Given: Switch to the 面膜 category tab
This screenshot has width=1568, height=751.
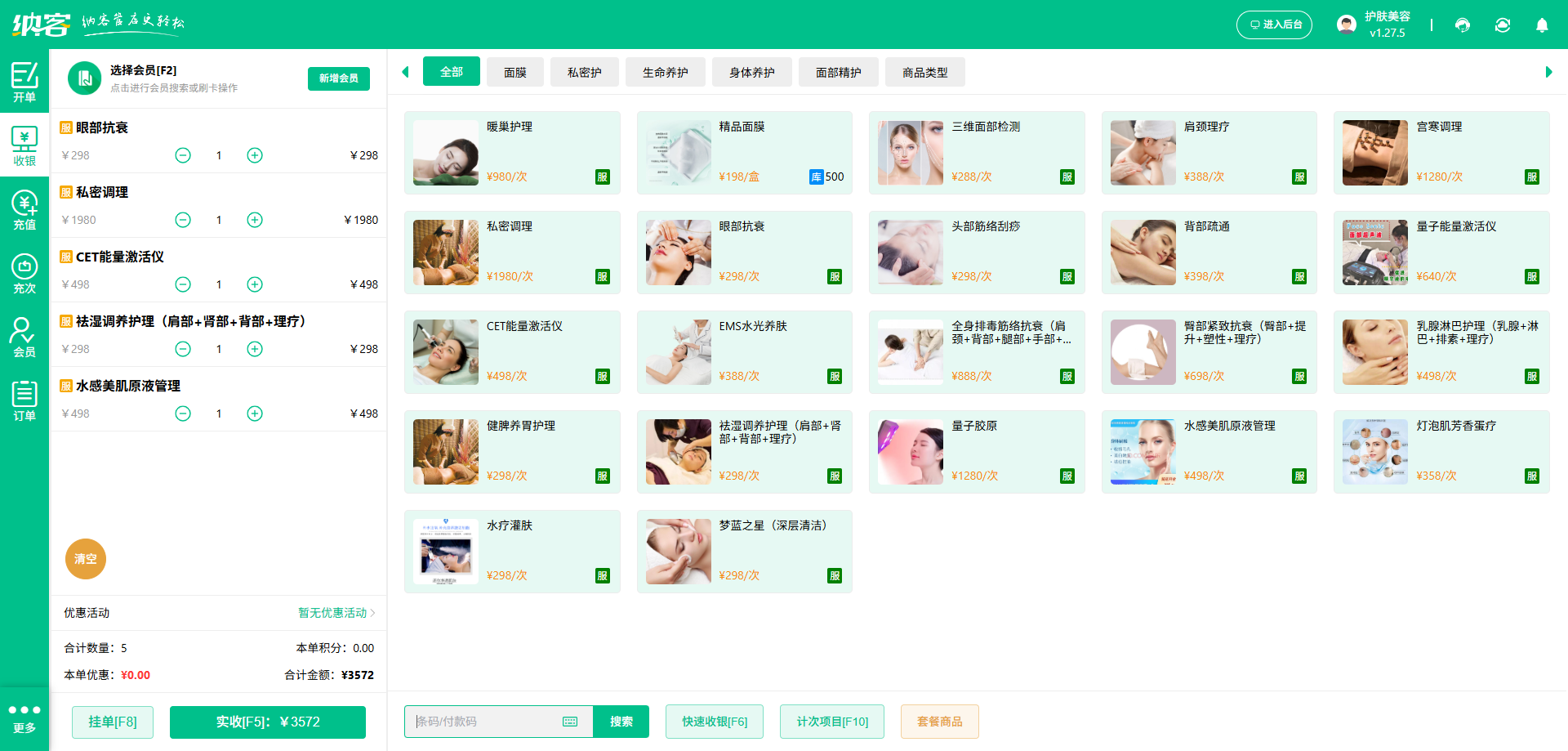Looking at the screenshot, I should click(x=514, y=73).
